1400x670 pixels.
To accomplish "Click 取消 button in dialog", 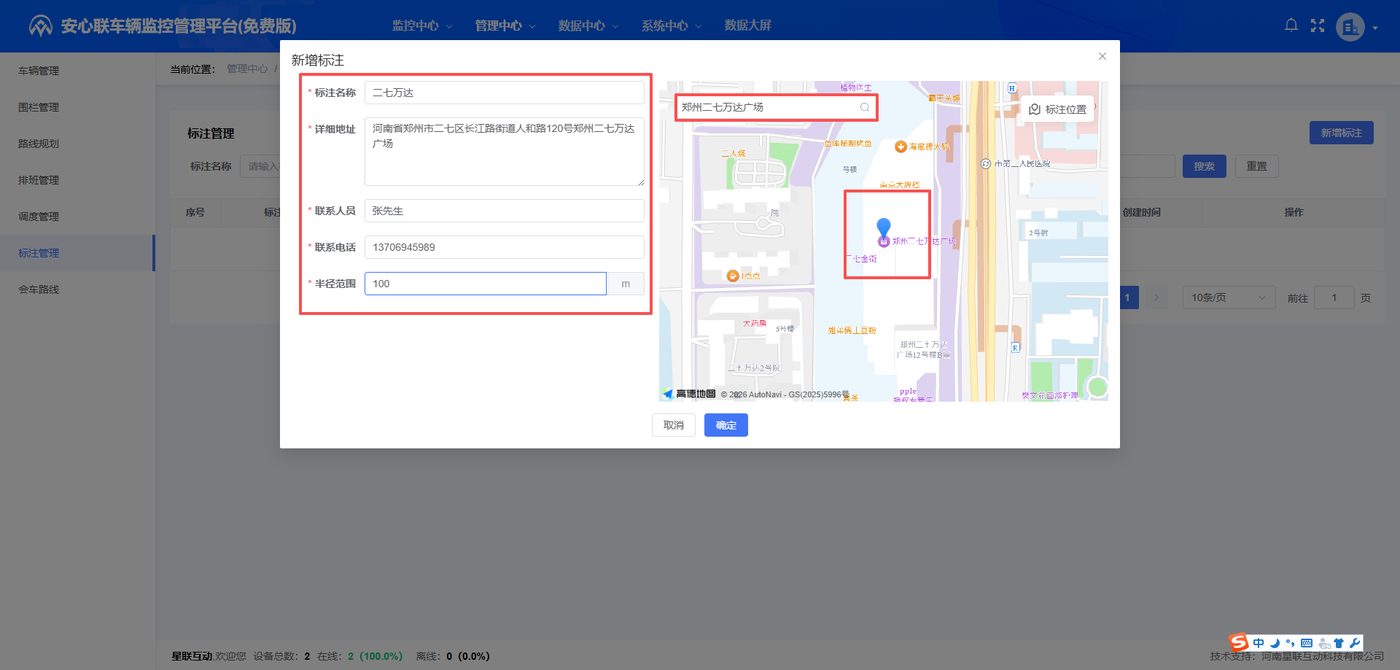I will 674,425.
